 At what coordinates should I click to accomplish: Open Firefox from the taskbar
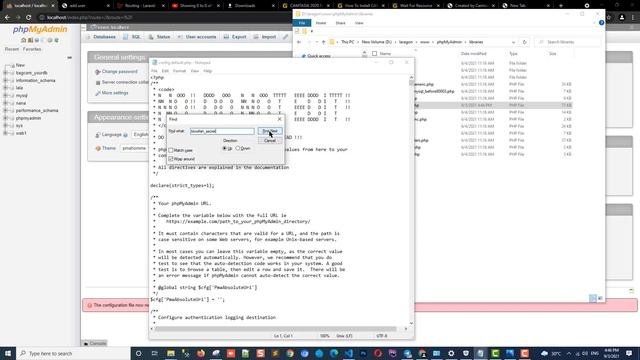tap(201, 353)
